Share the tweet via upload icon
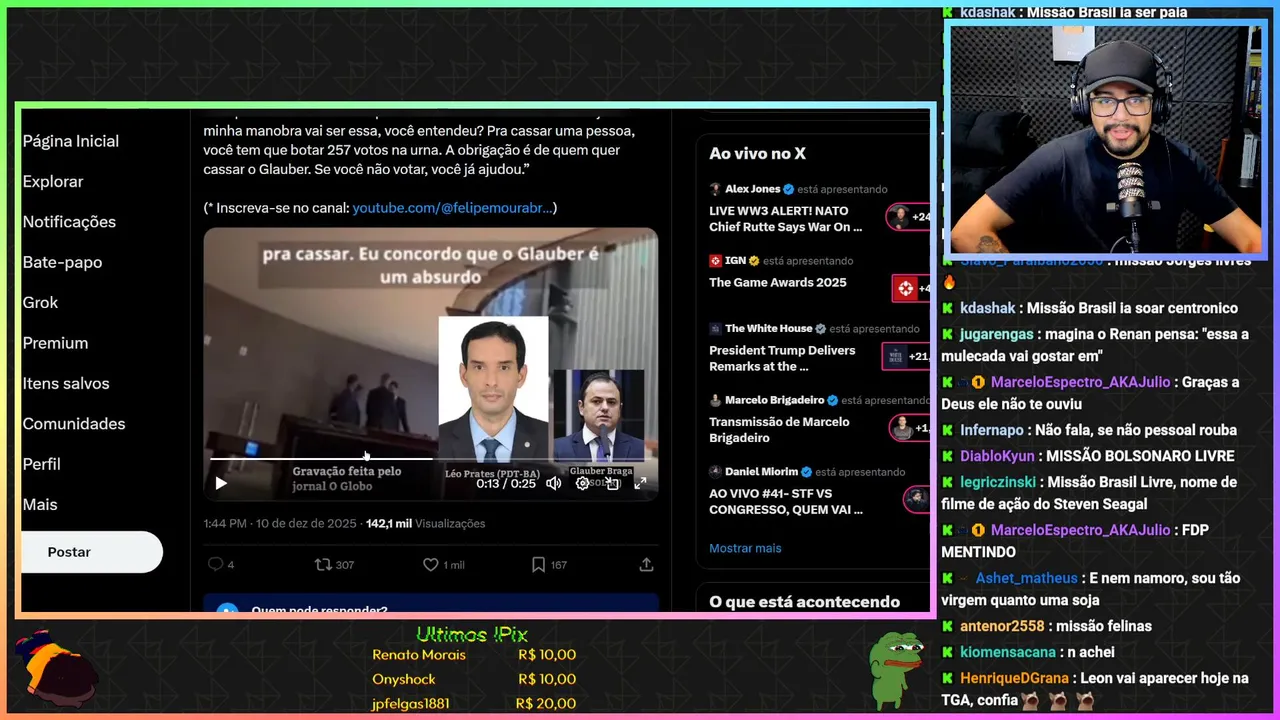 pos(647,565)
